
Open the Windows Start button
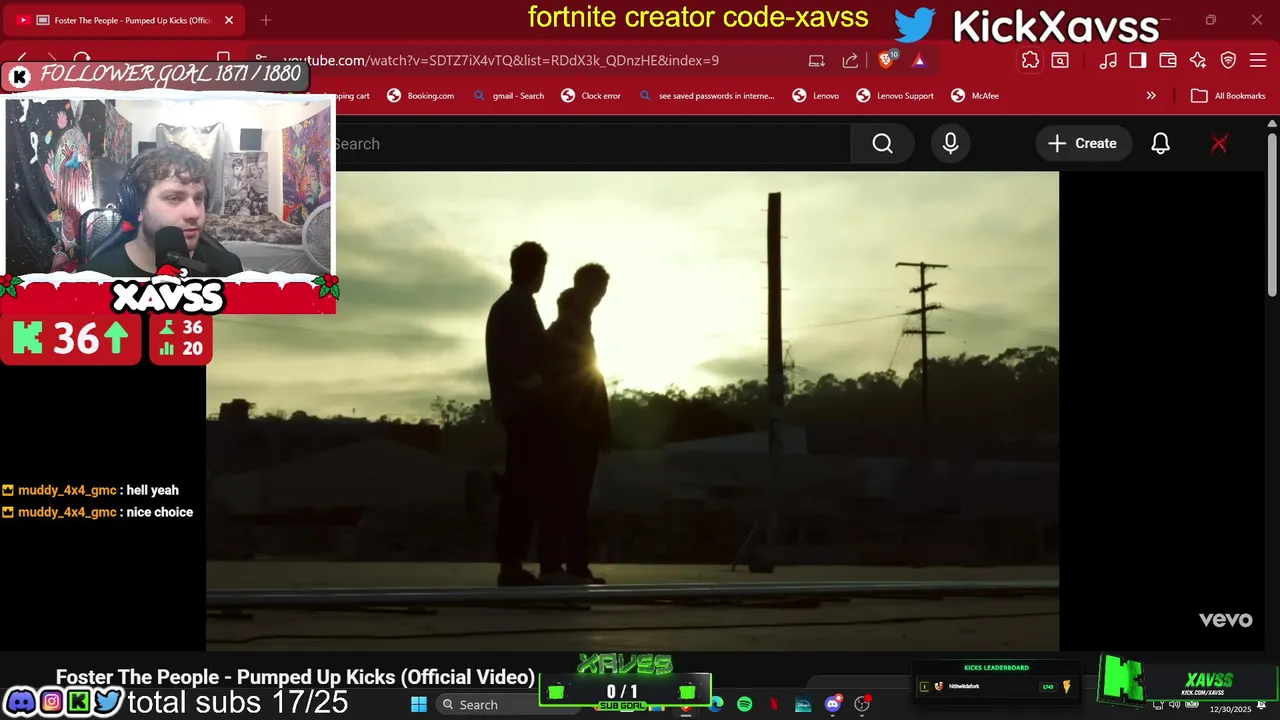pos(419,705)
